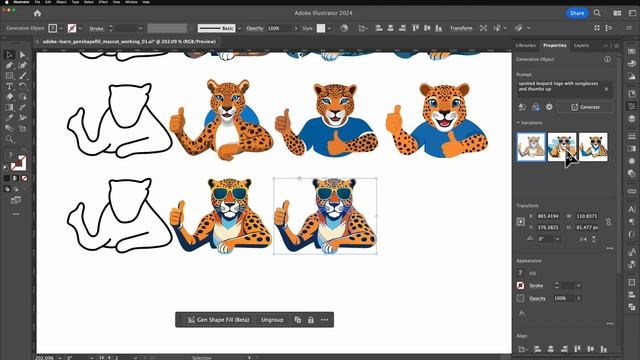Flip selection horizontally in Transform section
This screenshot has width=640, height=360.
point(583,239)
